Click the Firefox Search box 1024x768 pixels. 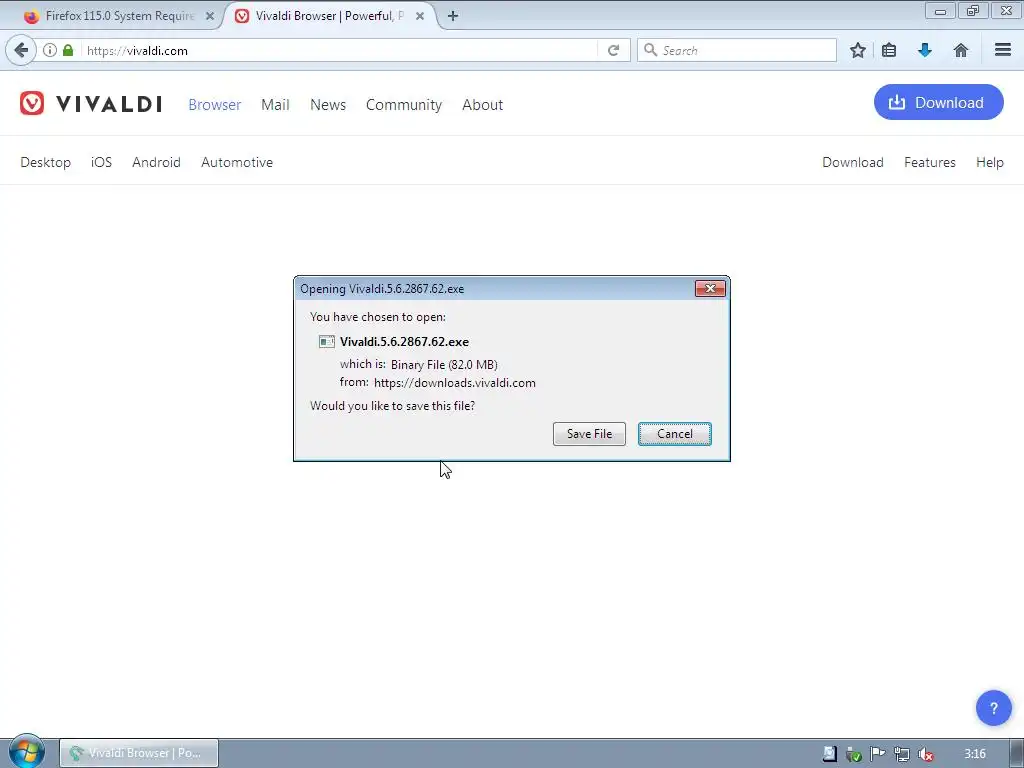737,50
